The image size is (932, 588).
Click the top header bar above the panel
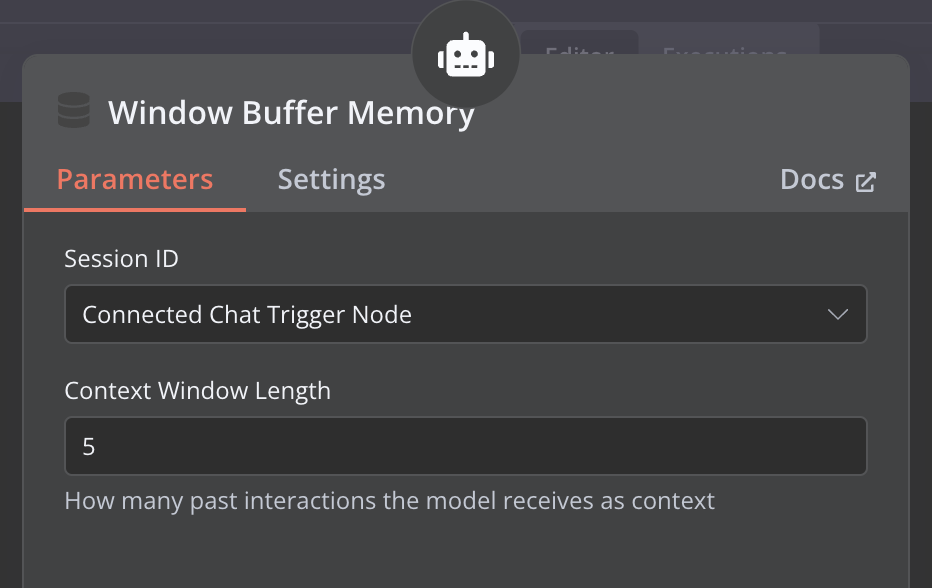tap(200, 12)
